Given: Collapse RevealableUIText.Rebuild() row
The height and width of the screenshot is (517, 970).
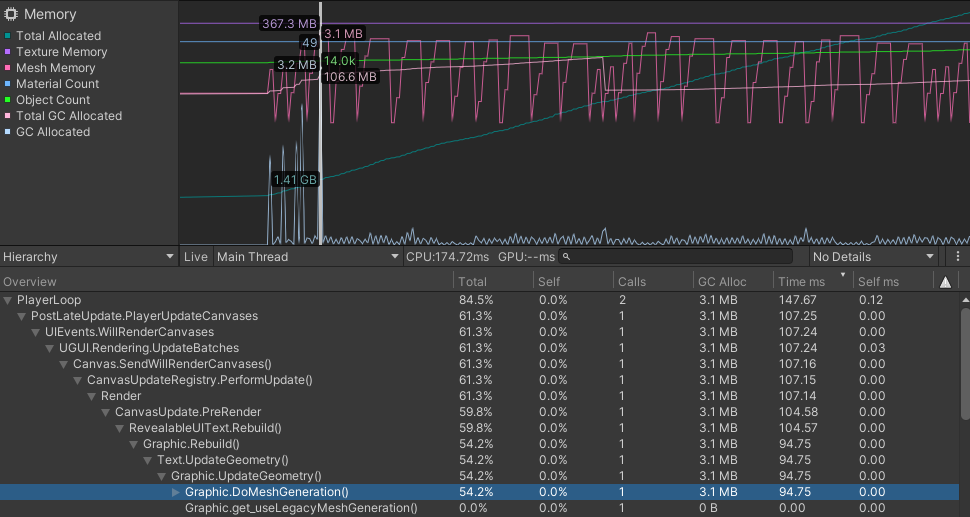Looking at the screenshot, I should [x=120, y=429].
